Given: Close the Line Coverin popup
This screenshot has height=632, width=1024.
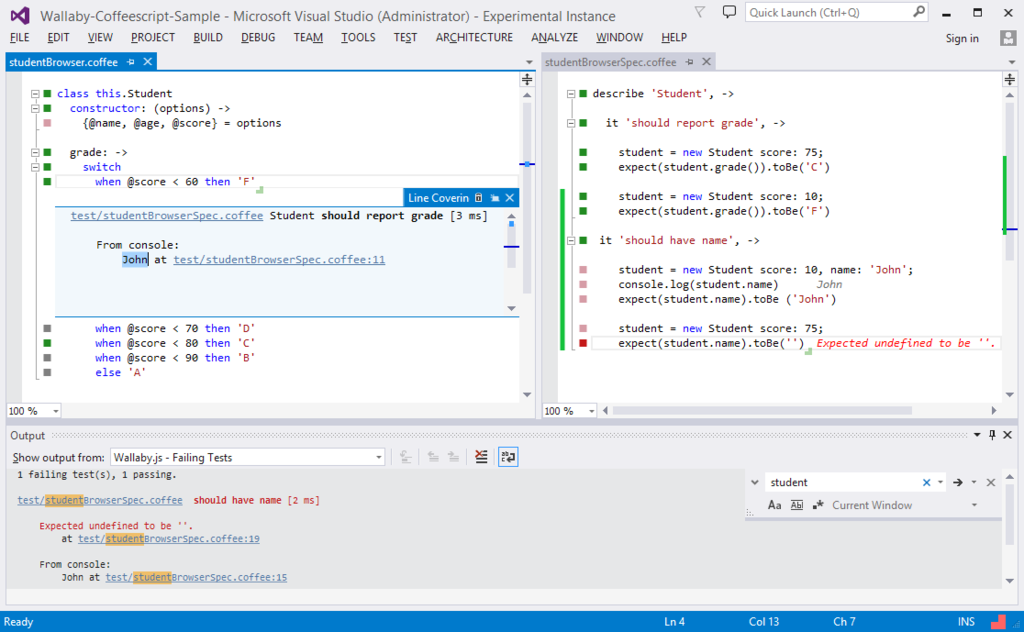Looking at the screenshot, I should 510,198.
